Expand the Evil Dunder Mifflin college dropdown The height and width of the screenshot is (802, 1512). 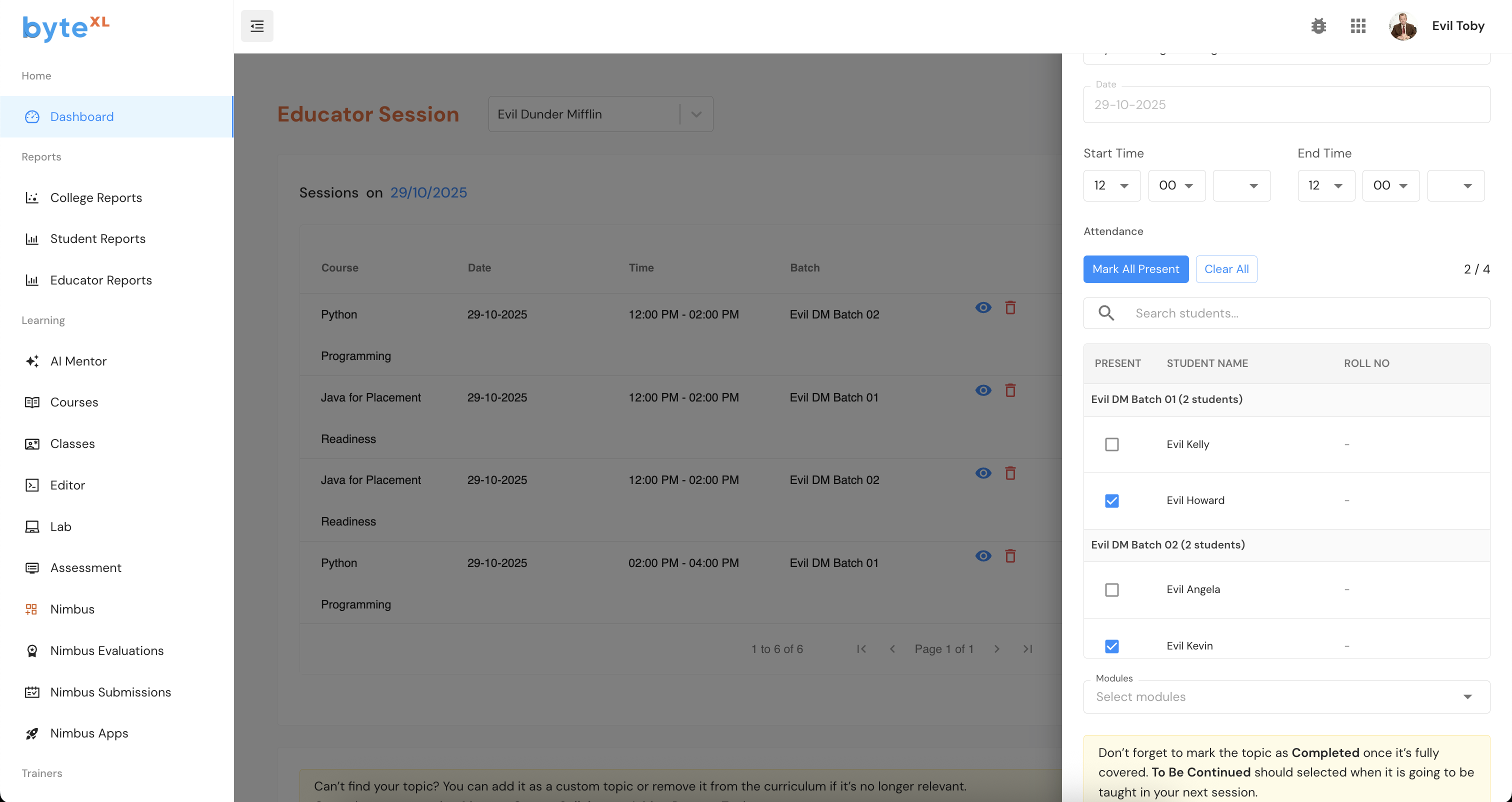pyautogui.click(x=696, y=114)
